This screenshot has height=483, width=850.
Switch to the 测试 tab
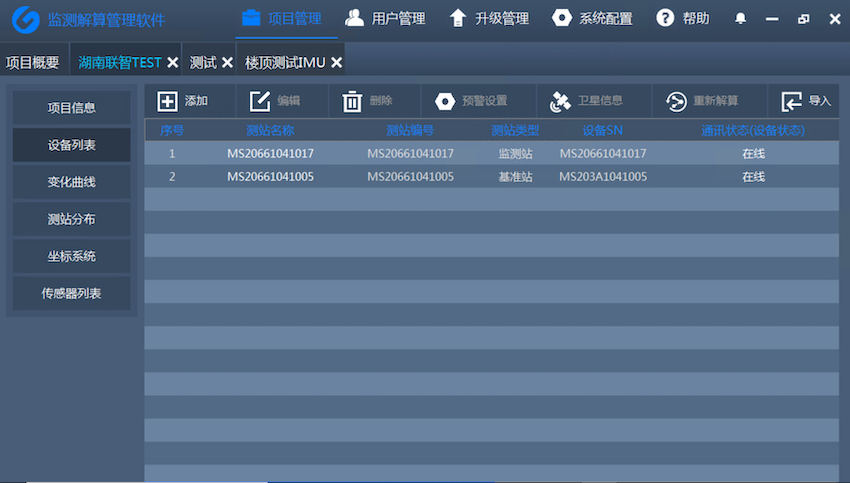tap(203, 62)
